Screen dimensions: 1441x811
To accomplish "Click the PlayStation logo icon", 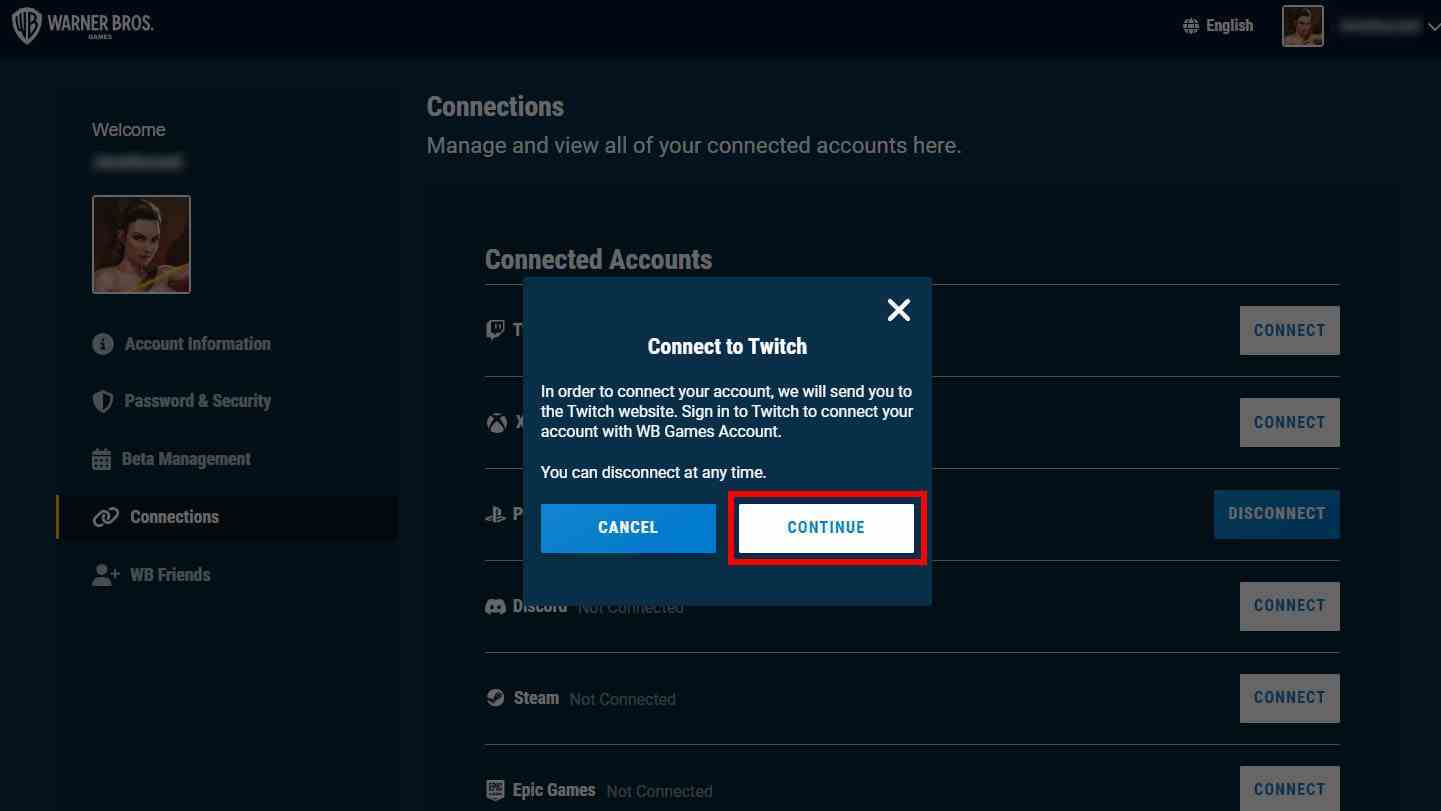I will 495,515.
